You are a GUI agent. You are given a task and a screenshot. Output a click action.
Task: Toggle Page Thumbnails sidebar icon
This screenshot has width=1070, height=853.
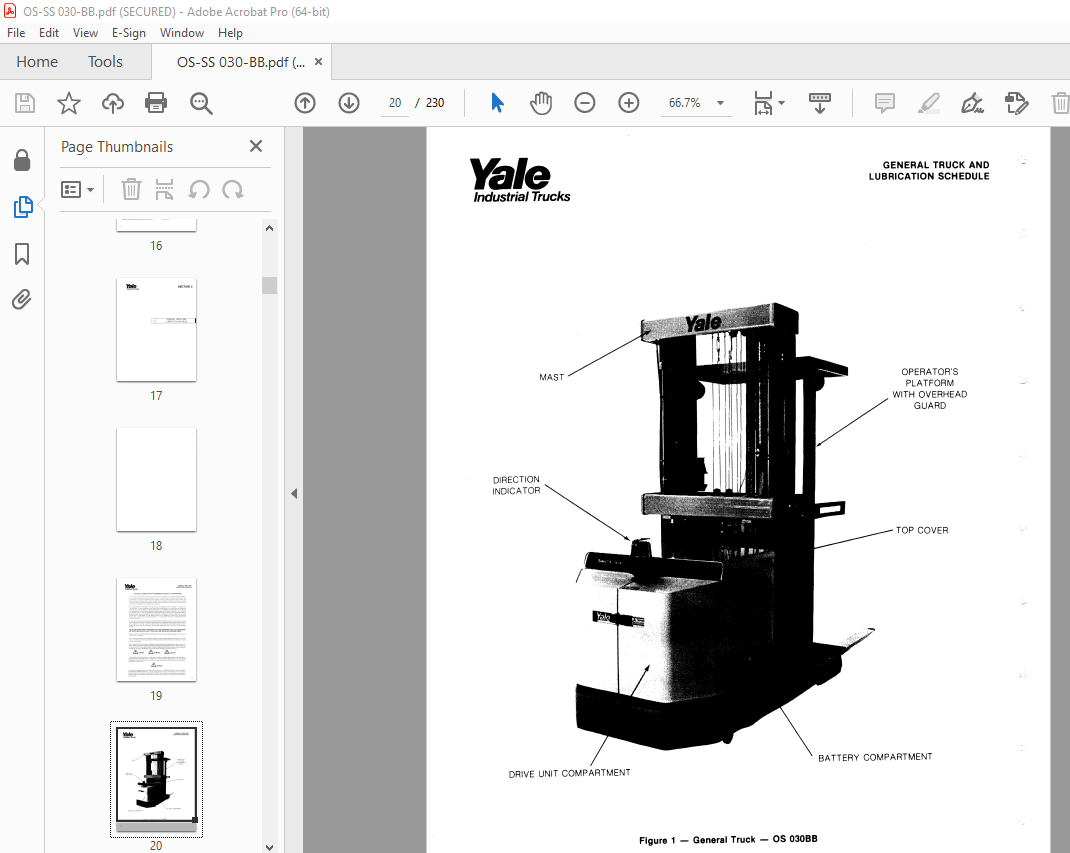click(x=23, y=207)
